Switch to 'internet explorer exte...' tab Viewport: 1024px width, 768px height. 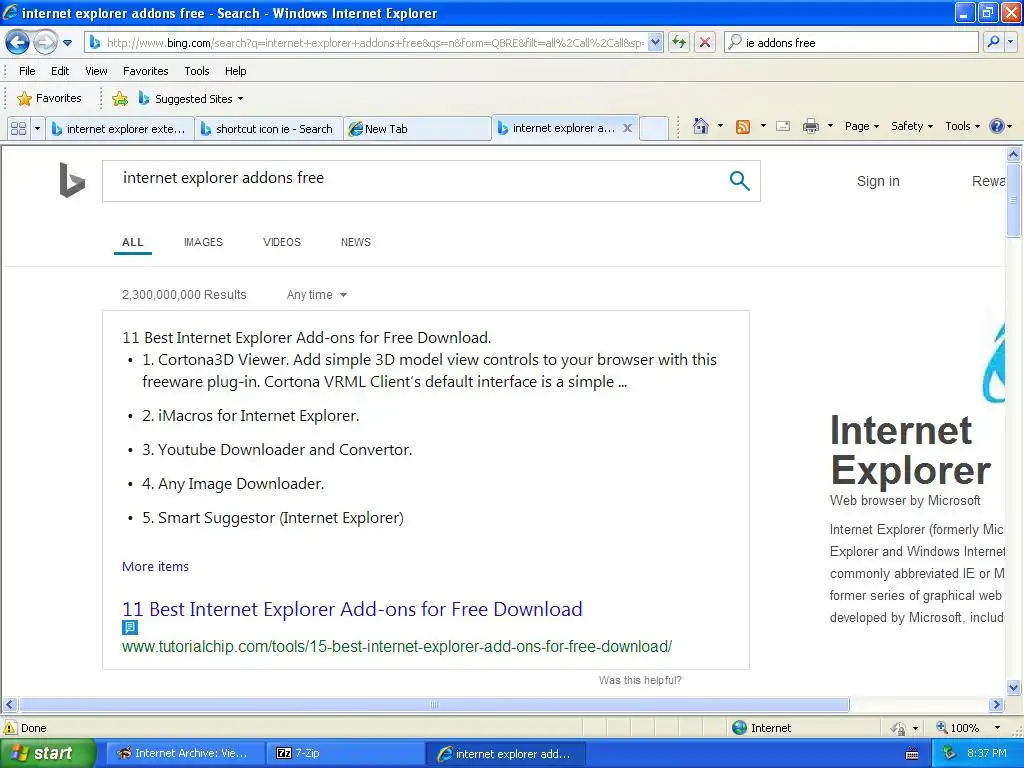120,129
